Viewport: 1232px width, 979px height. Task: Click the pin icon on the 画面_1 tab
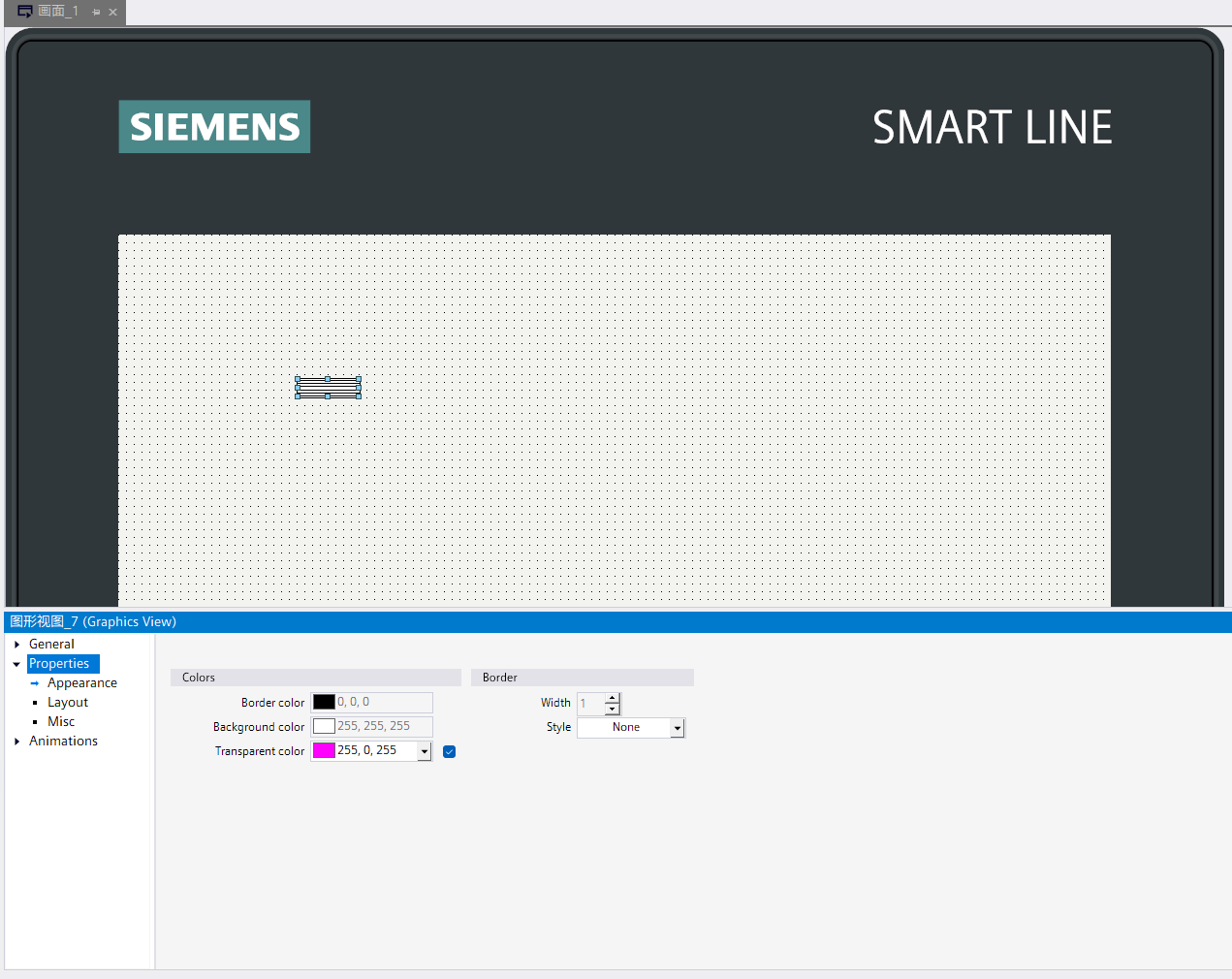click(96, 13)
